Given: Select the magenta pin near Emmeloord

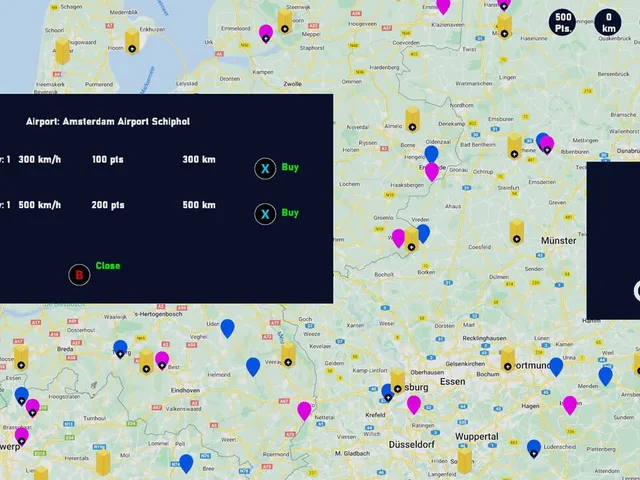Looking at the screenshot, I should tap(266, 33).
